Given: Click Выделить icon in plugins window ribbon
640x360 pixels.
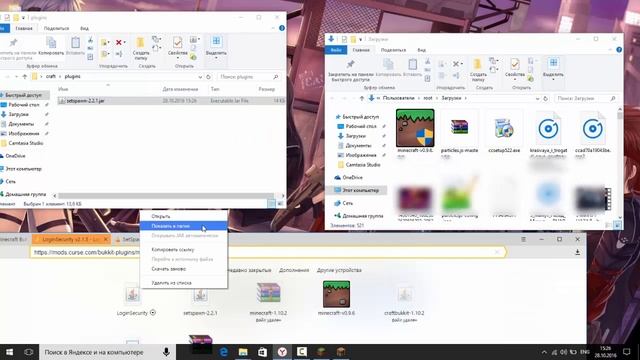Looking at the screenshot, I should [216, 46].
